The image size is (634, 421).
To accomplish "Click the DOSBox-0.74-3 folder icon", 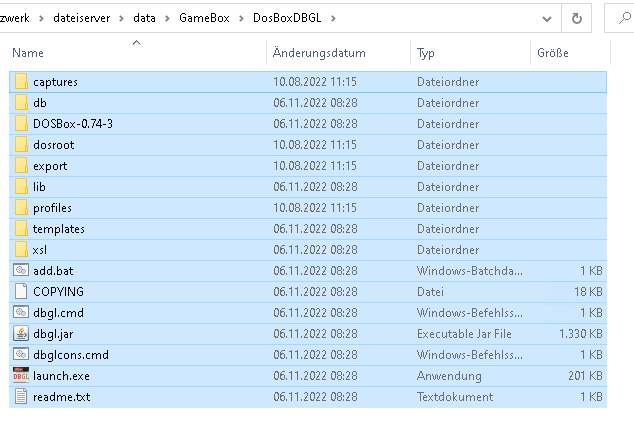I will (x=21, y=123).
